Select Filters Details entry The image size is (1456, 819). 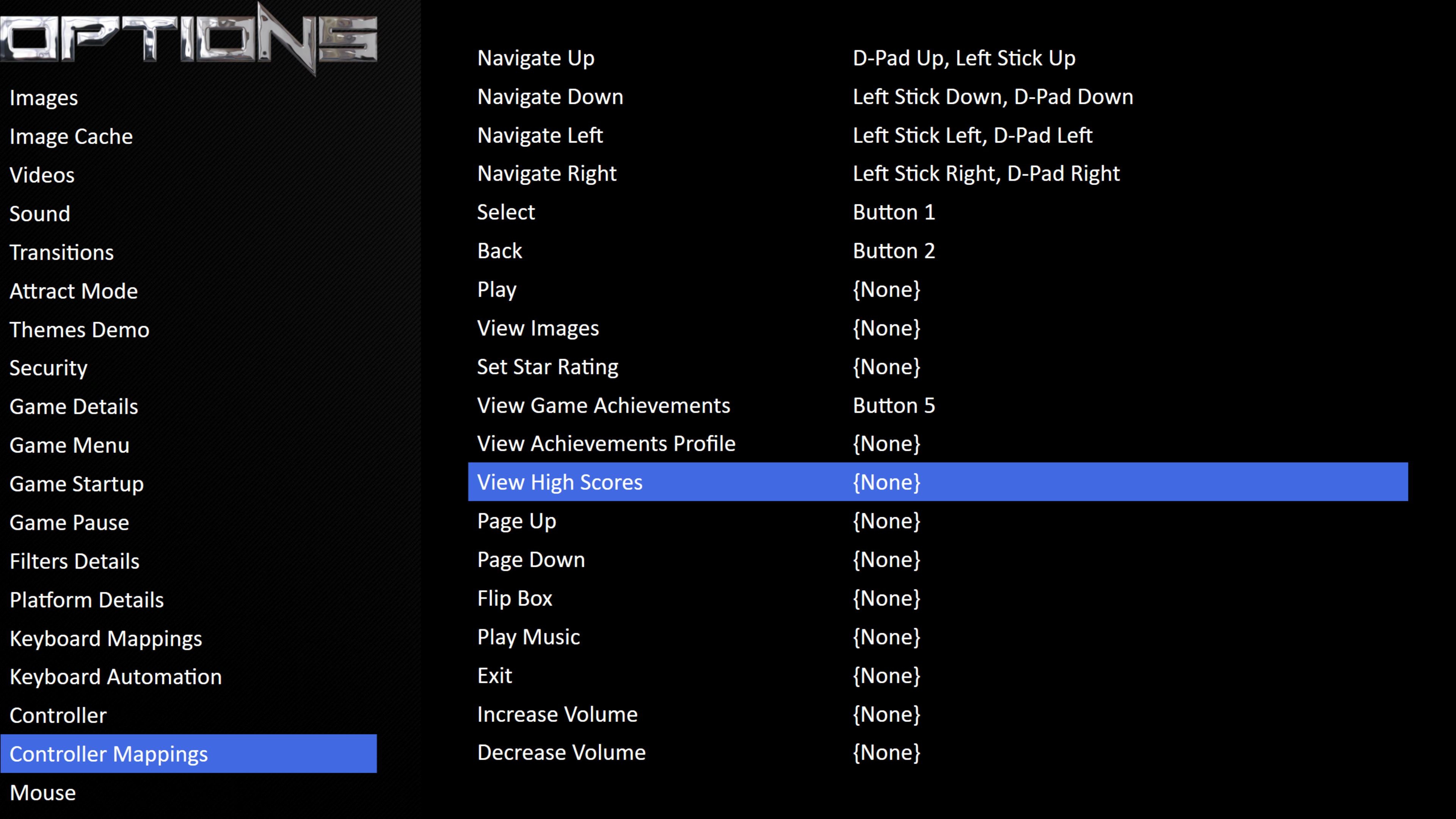pyautogui.click(x=189, y=561)
